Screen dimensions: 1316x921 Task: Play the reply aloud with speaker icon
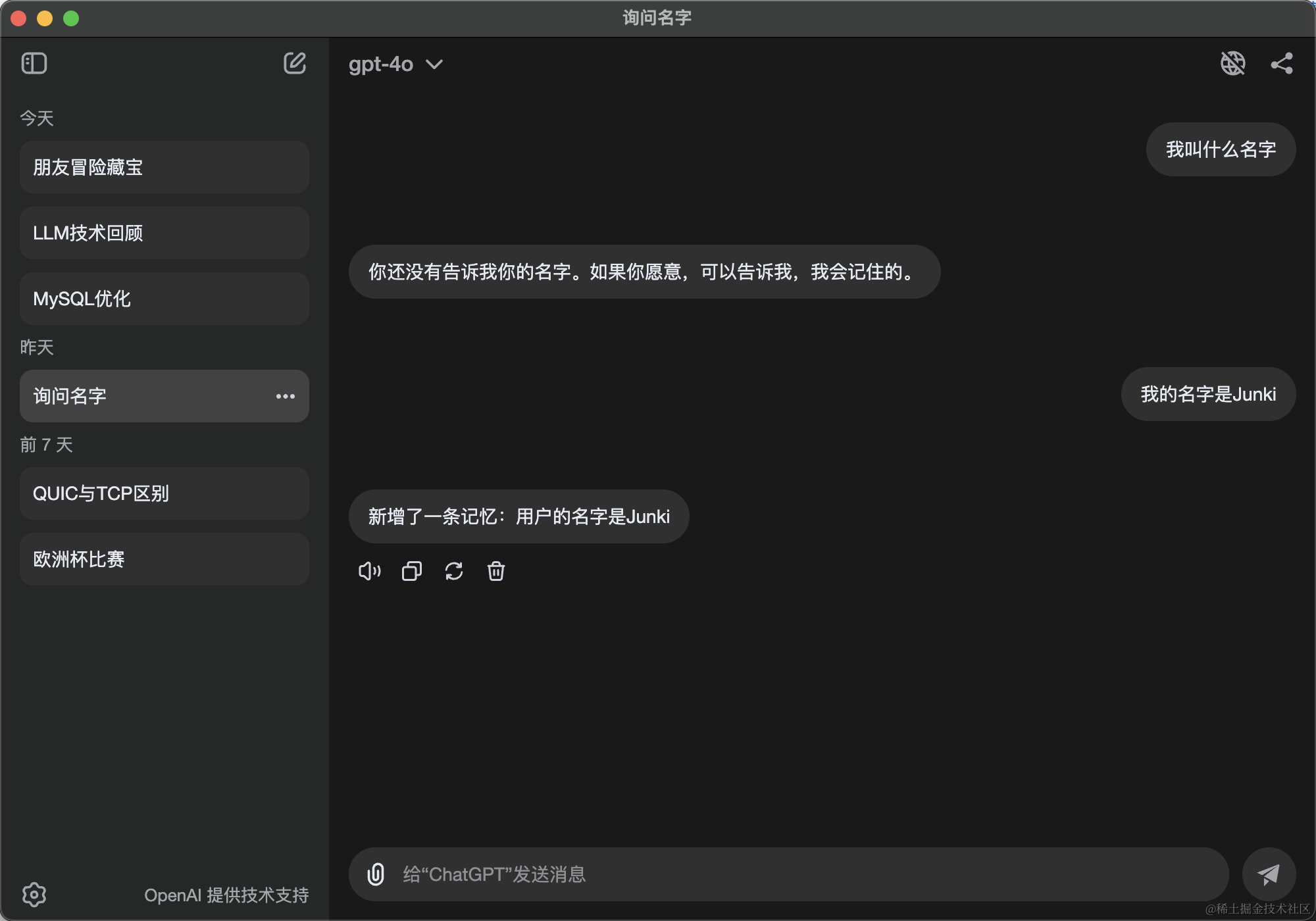369,571
